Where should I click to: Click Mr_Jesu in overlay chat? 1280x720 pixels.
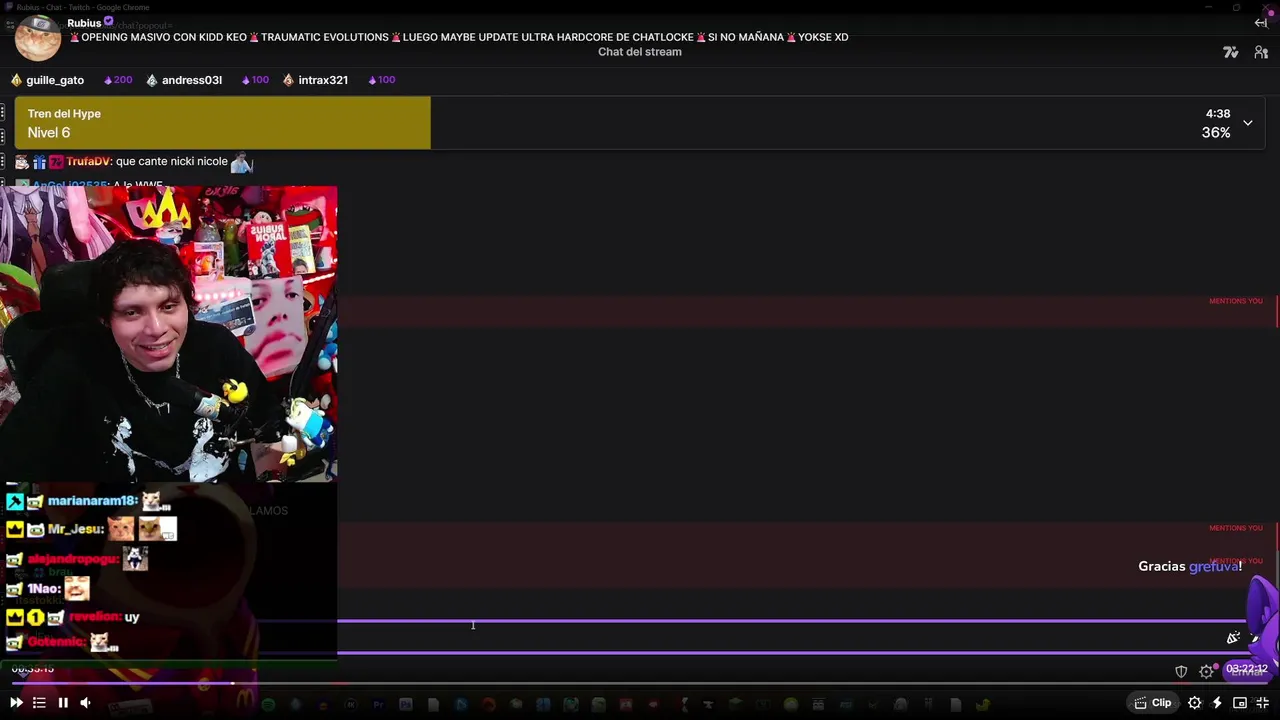pyautogui.click(x=75, y=529)
